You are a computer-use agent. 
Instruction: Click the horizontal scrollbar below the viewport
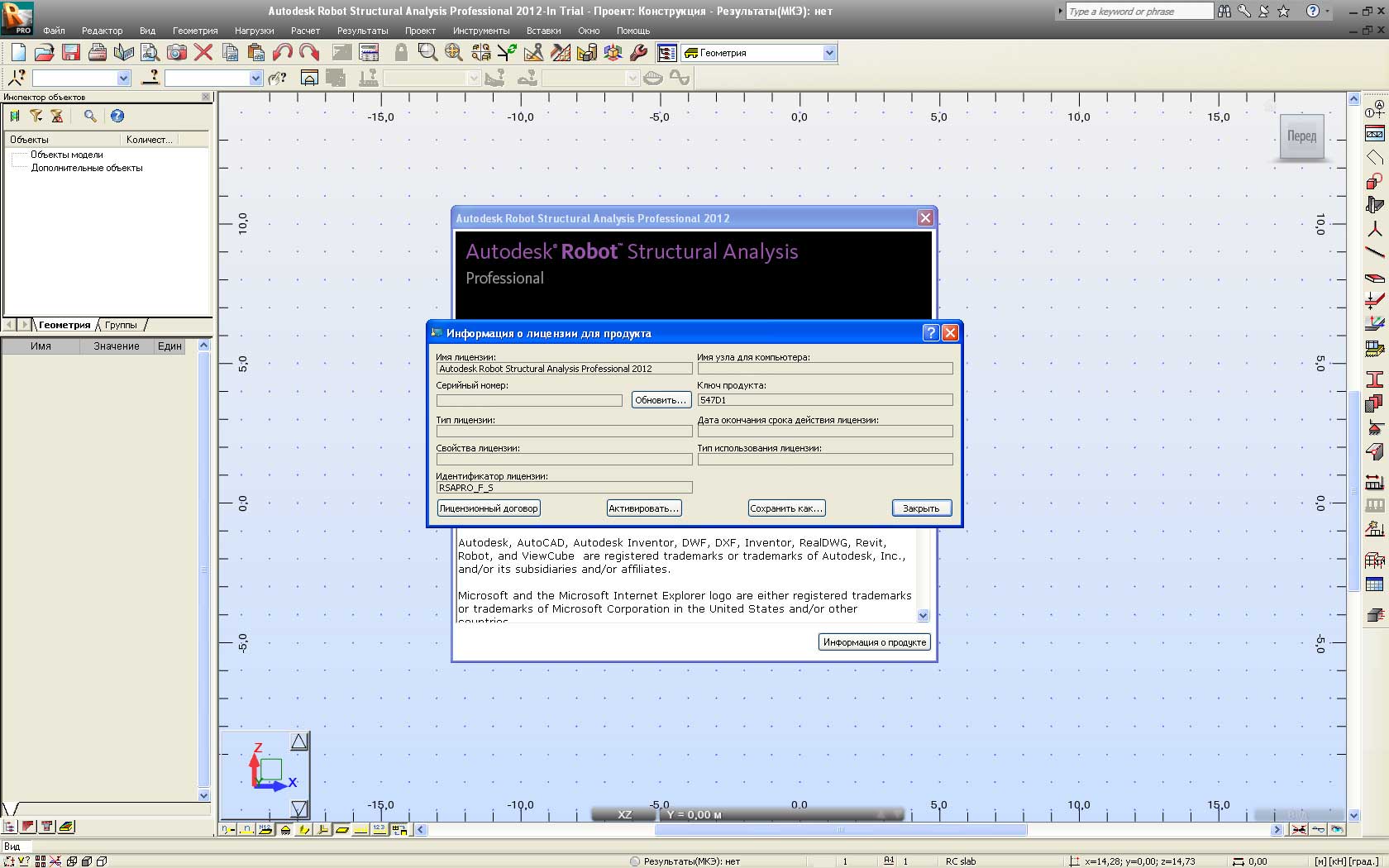tap(840, 829)
